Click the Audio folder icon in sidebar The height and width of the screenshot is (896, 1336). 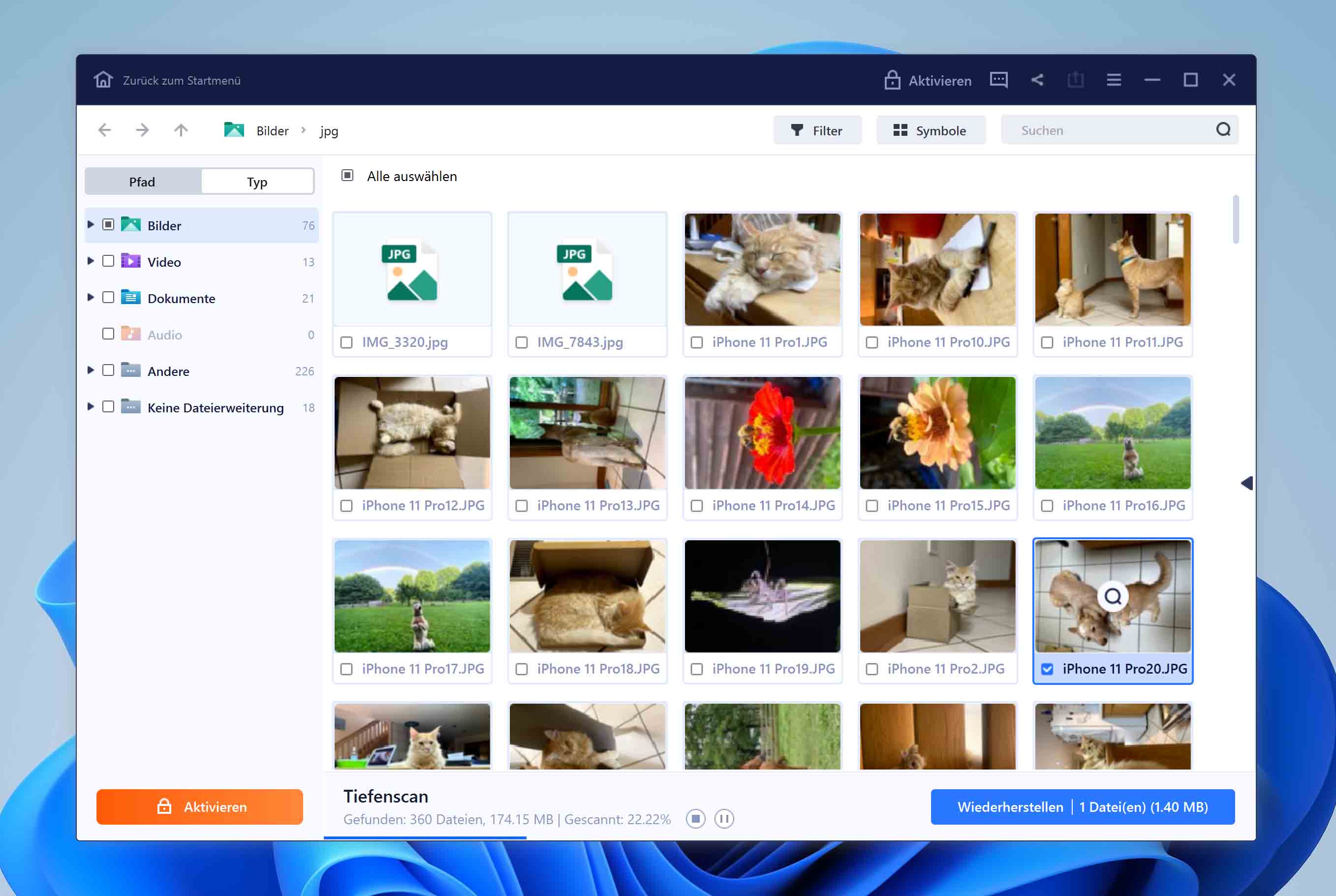pyautogui.click(x=131, y=334)
